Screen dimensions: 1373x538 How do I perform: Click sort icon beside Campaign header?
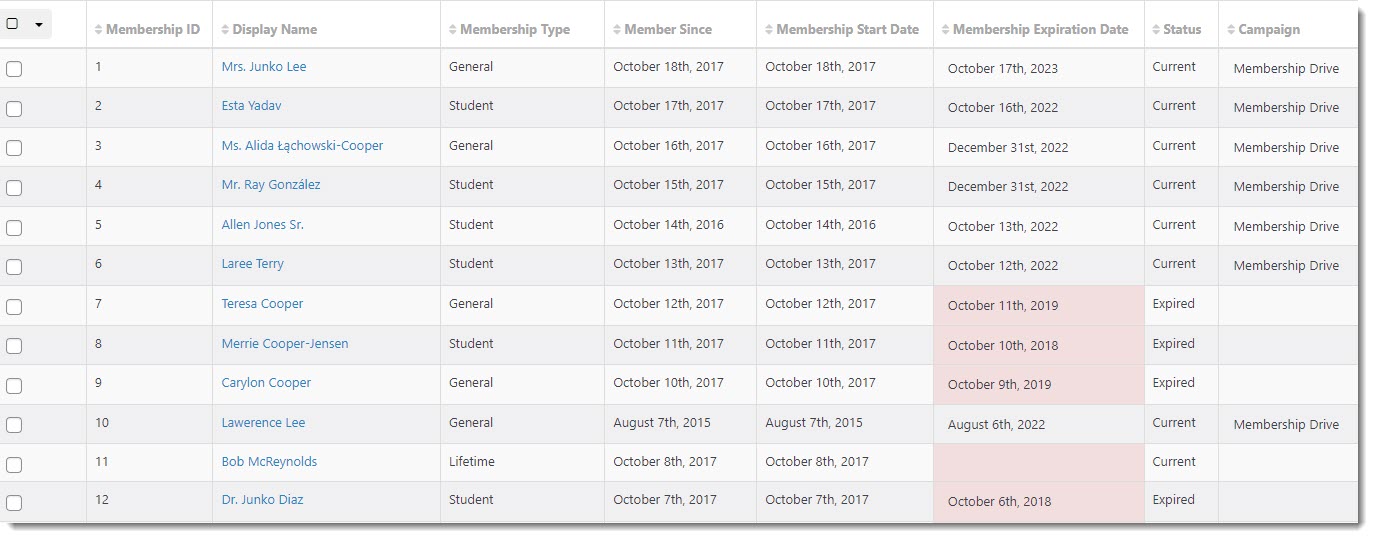point(1231,30)
